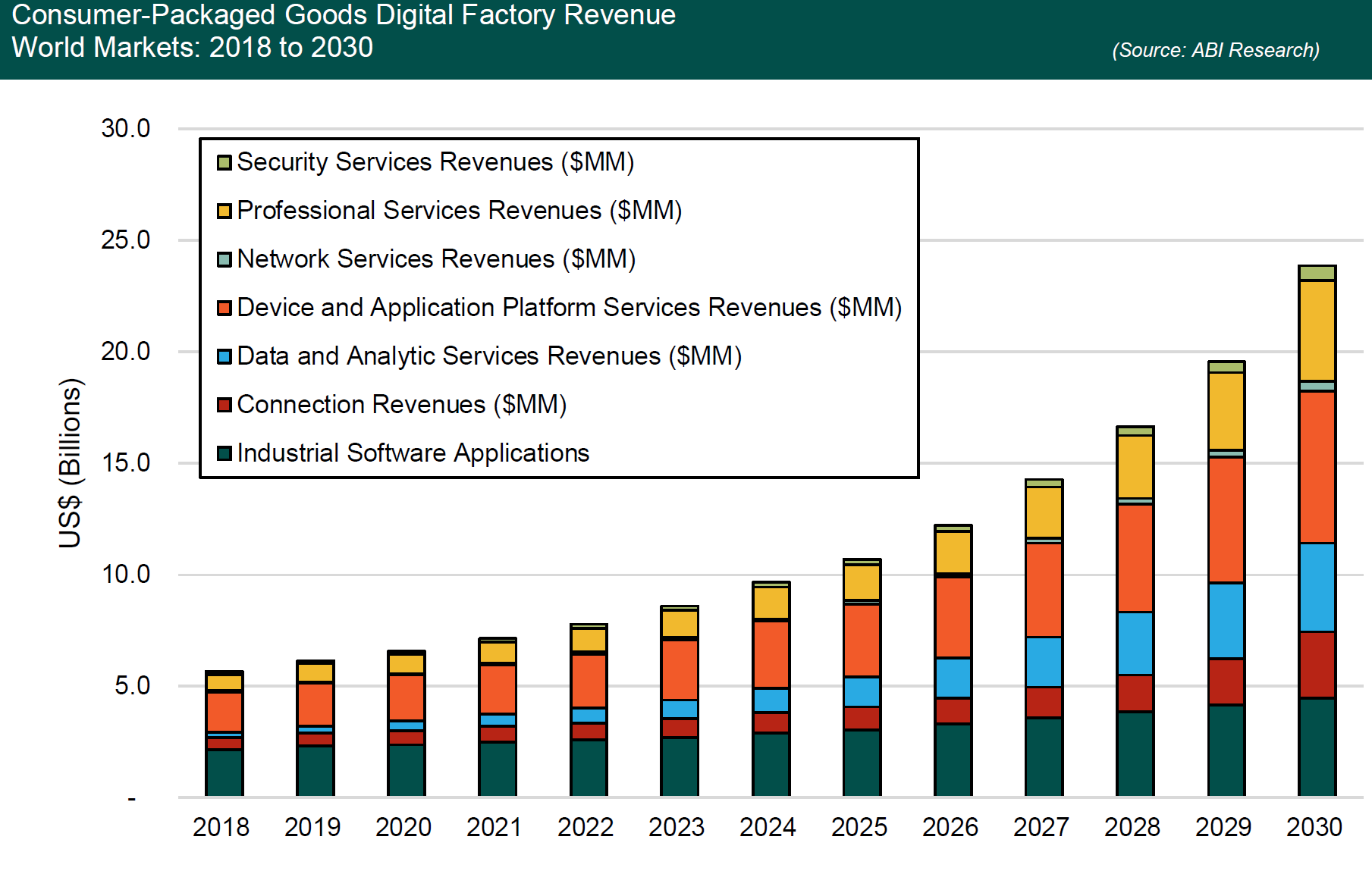
Task: Click the Security Services Revenues legend swatch
Action: 224,163
